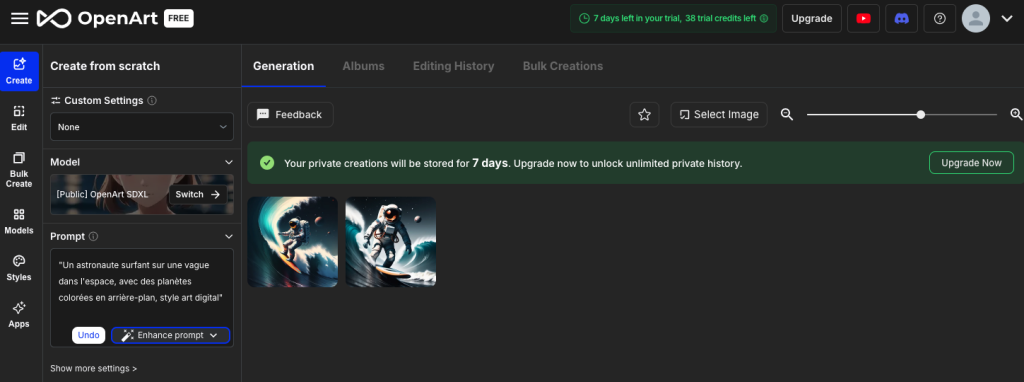Open the YouTube link icon
Screen dimensions: 1024x382
coord(863,18)
